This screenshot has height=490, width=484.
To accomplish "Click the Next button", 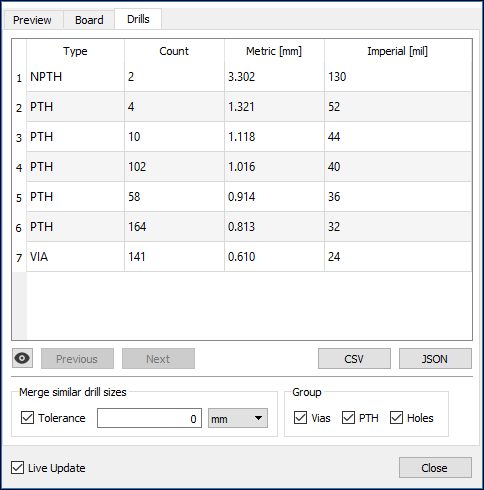I will pyautogui.click(x=158, y=359).
